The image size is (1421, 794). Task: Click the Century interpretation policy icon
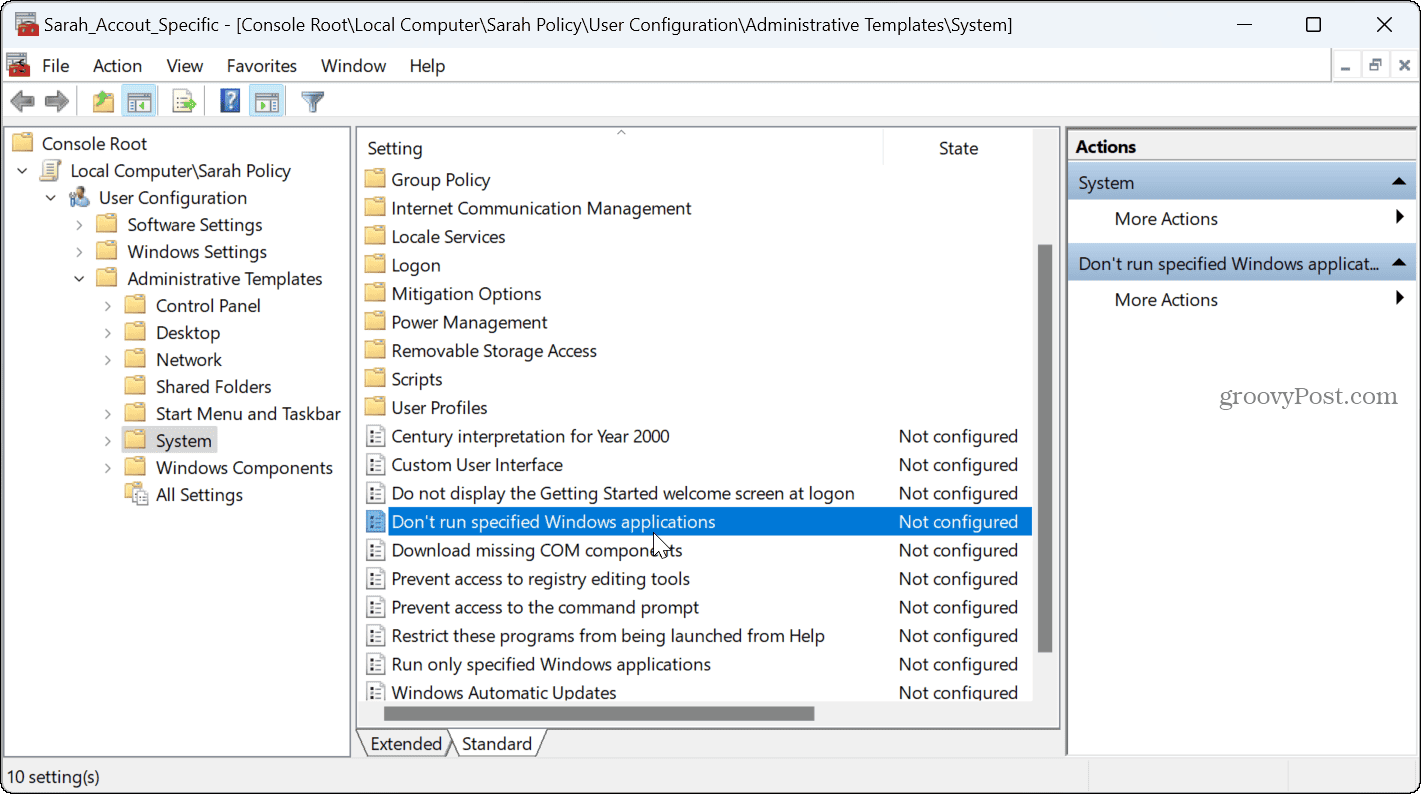375,436
